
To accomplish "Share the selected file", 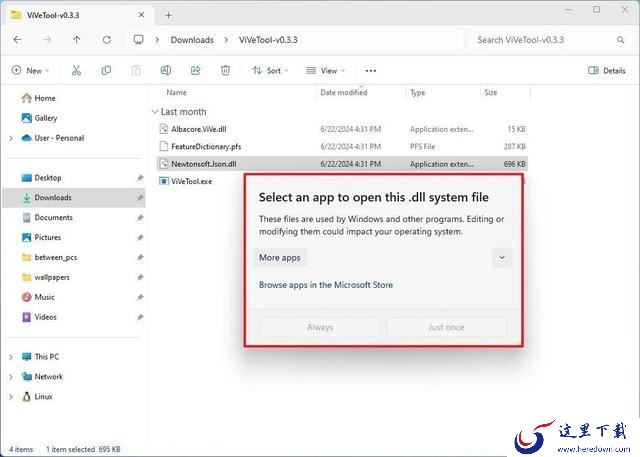I will point(196,71).
